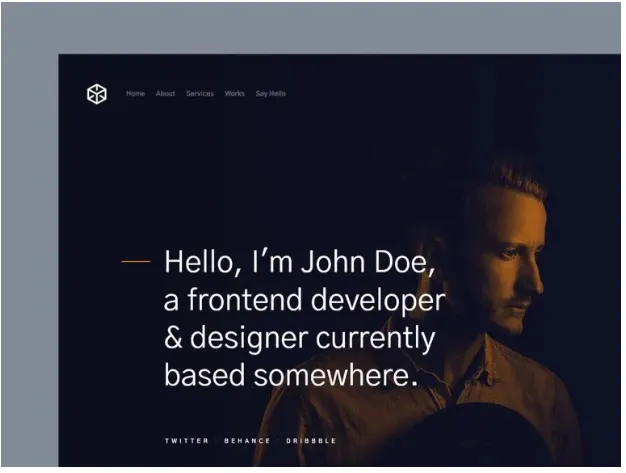Open the Works menu item
Viewport: 626px width, 473px height.
(x=234, y=93)
